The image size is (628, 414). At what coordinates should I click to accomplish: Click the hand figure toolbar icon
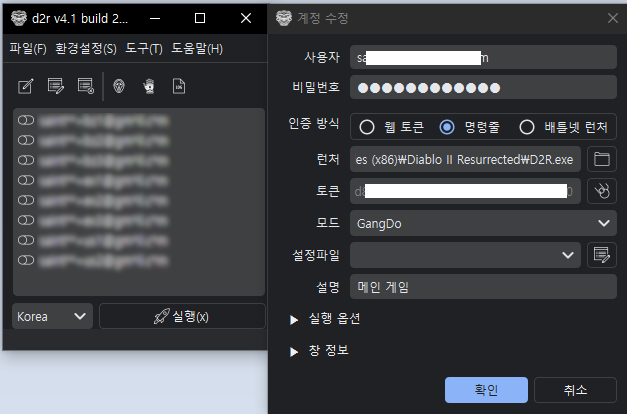[x=149, y=86]
